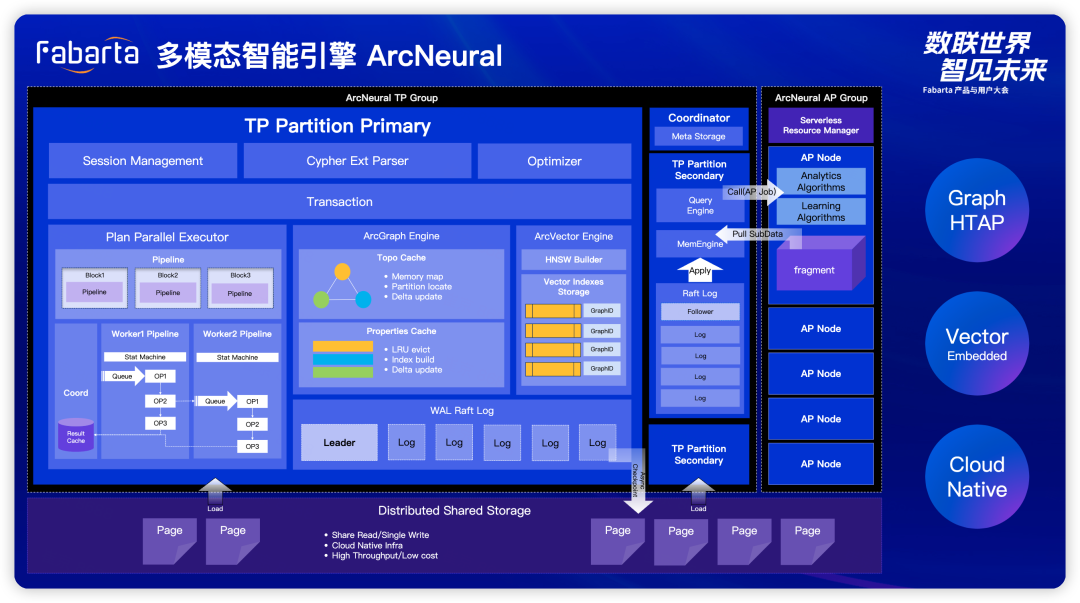This screenshot has height=603, width=1080.
Task: Click the orange bar in Properties Cache
Action: 342,346
